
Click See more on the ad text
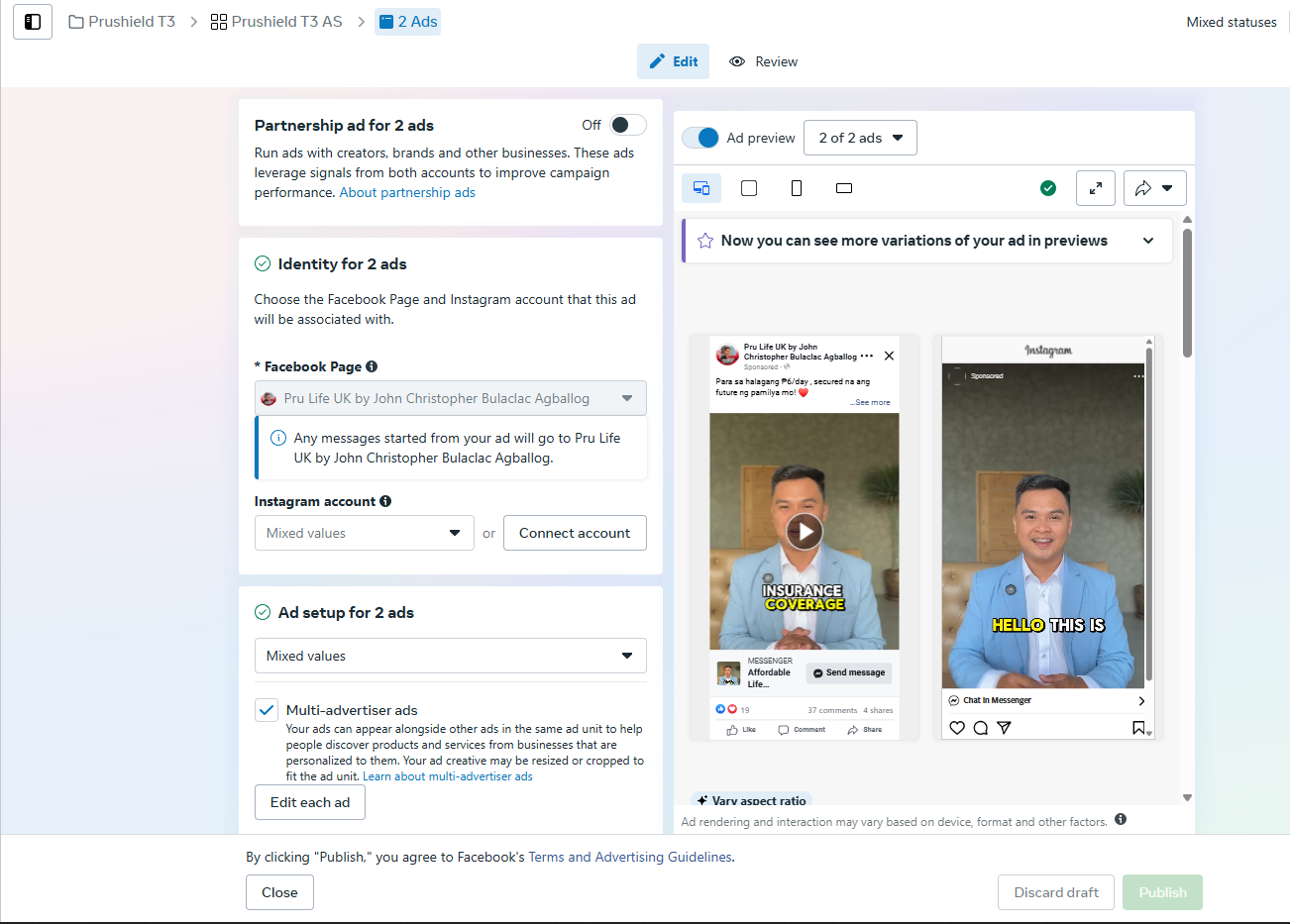[872, 402]
